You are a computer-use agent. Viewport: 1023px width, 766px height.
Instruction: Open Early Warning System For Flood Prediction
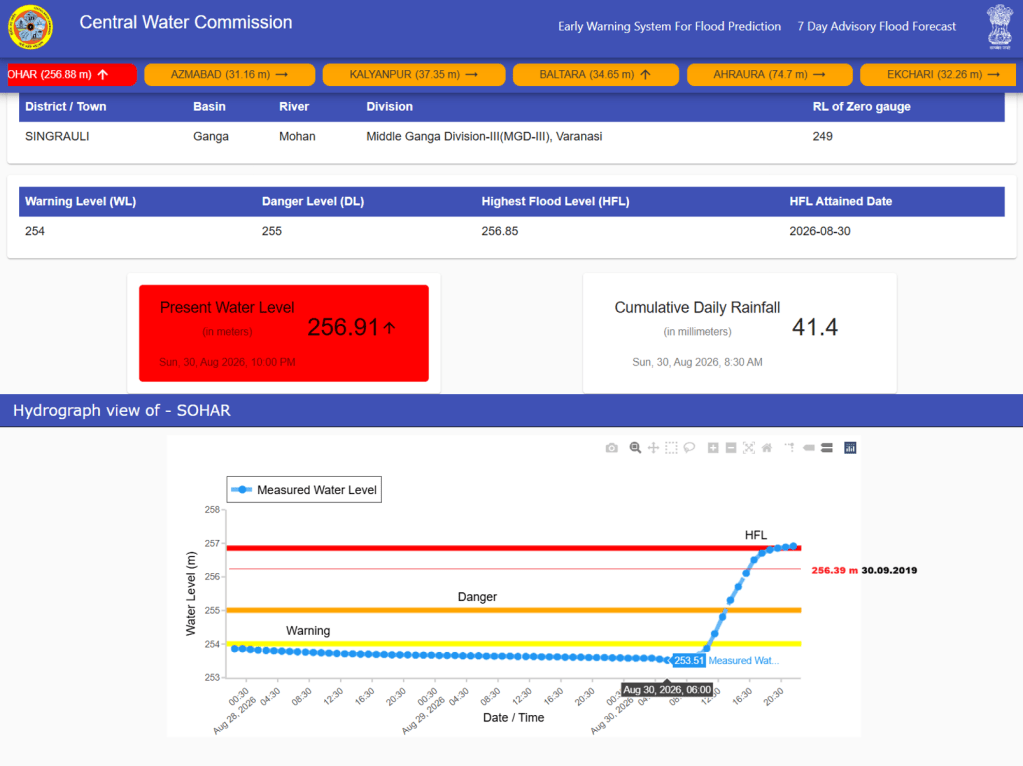[669, 26]
